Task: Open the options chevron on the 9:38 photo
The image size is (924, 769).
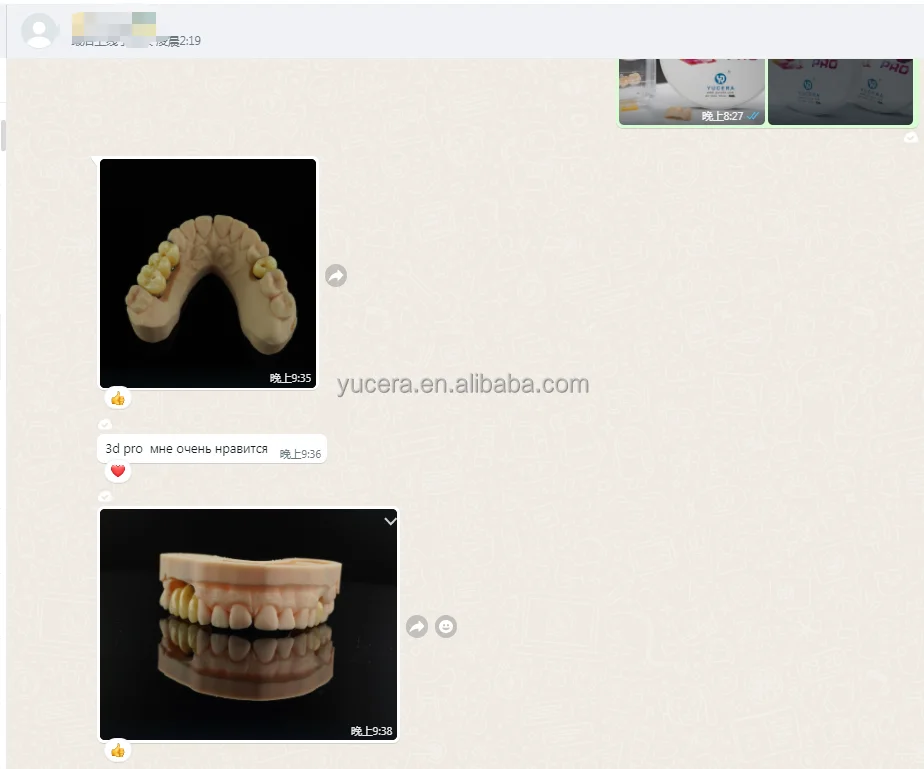Action: point(390,521)
